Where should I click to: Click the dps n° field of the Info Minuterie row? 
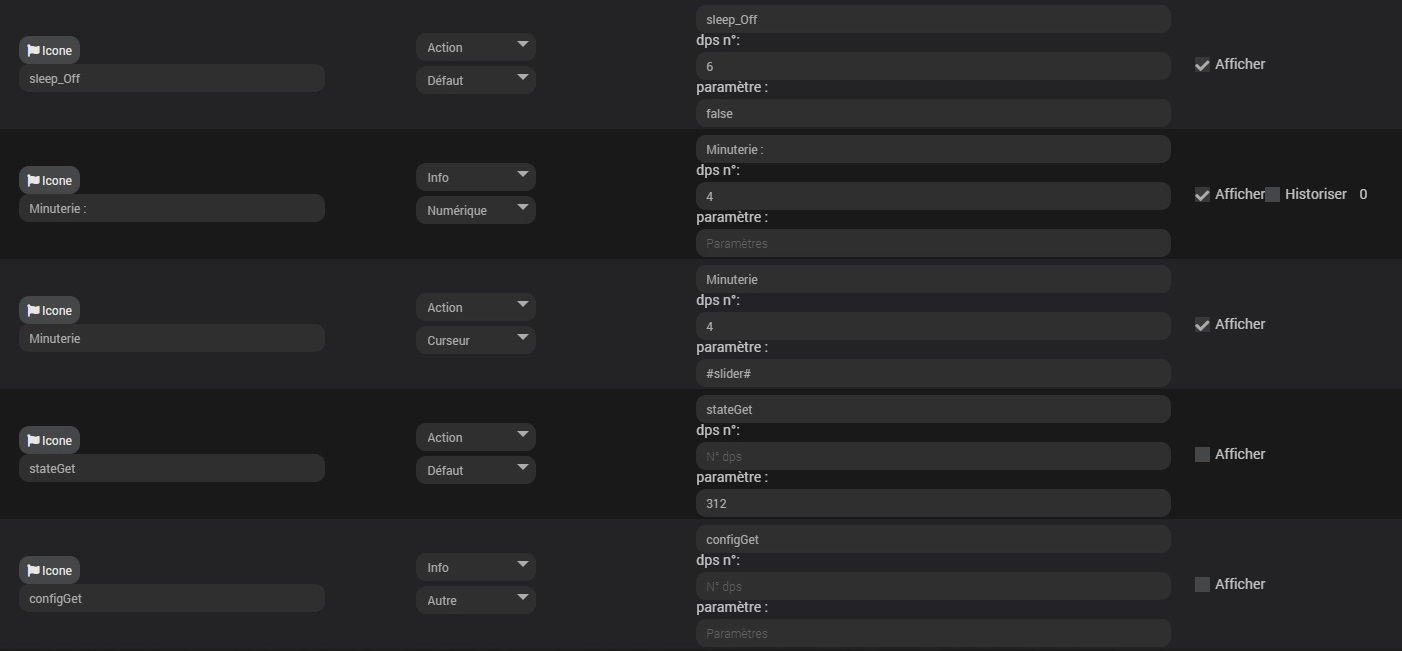933,196
